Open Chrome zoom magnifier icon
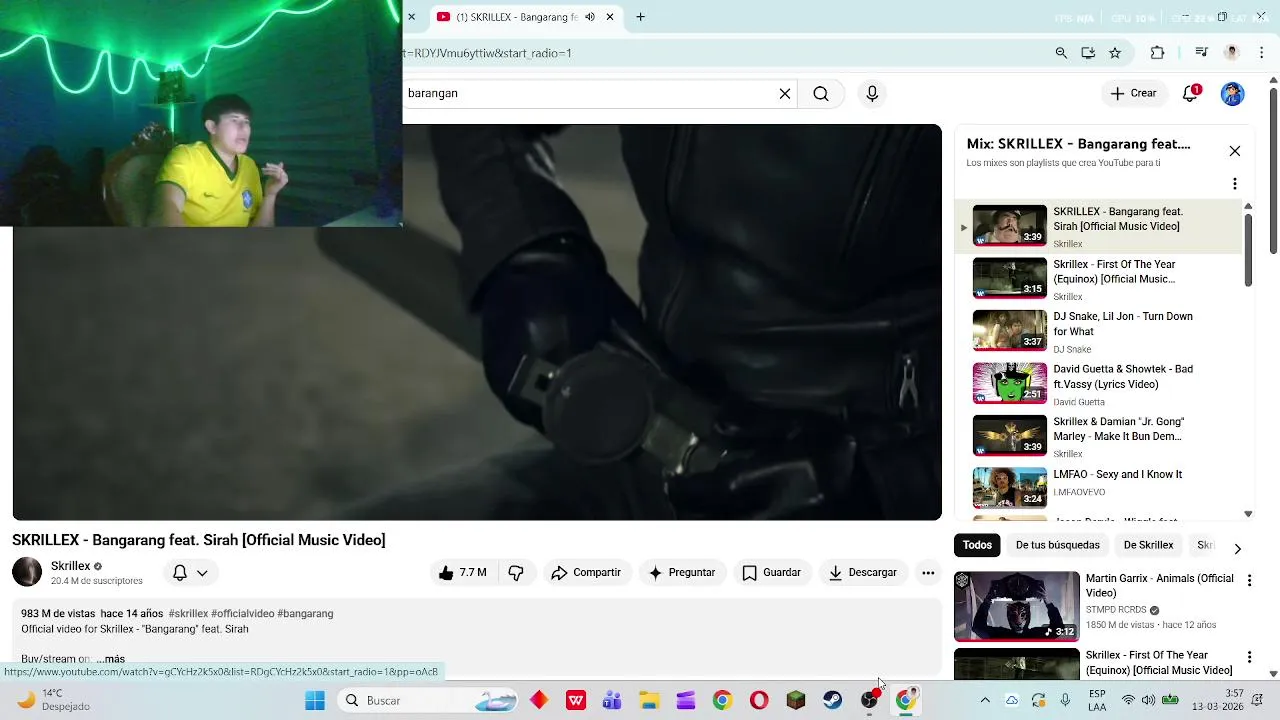 (1061, 53)
